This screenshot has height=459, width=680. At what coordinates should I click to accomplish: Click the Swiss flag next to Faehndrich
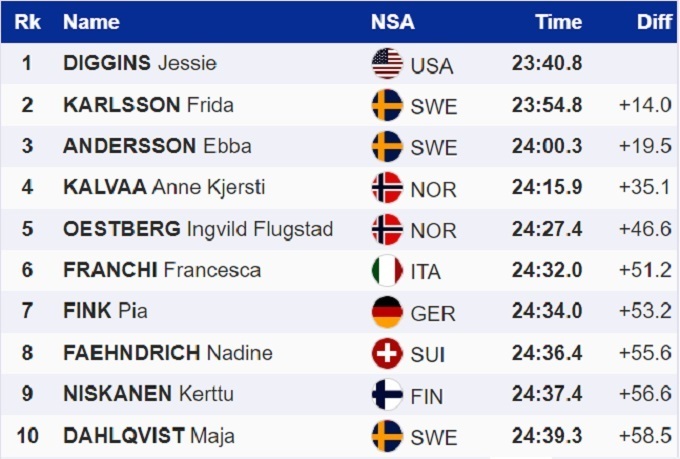pos(386,353)
